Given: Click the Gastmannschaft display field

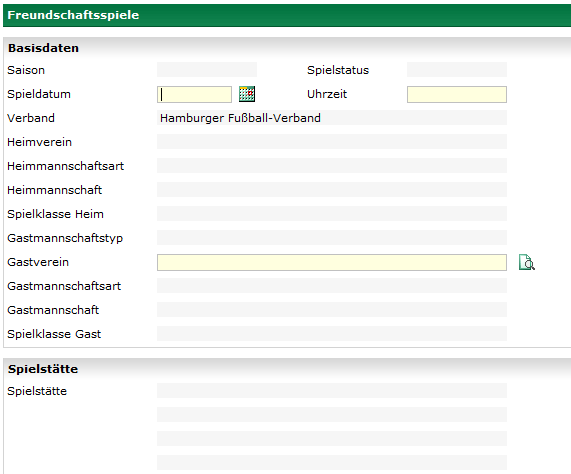Looking at the screenshot, I should click(332, 310).
